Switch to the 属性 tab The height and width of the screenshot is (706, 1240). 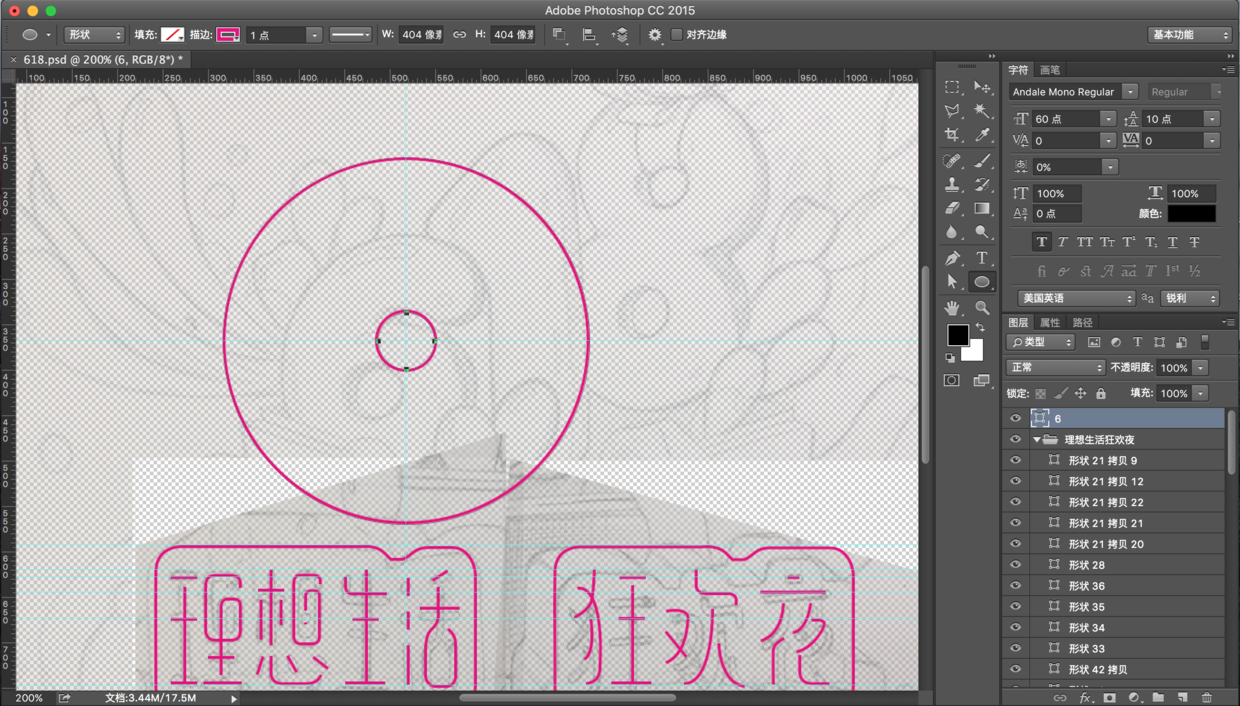(1050, 322)
